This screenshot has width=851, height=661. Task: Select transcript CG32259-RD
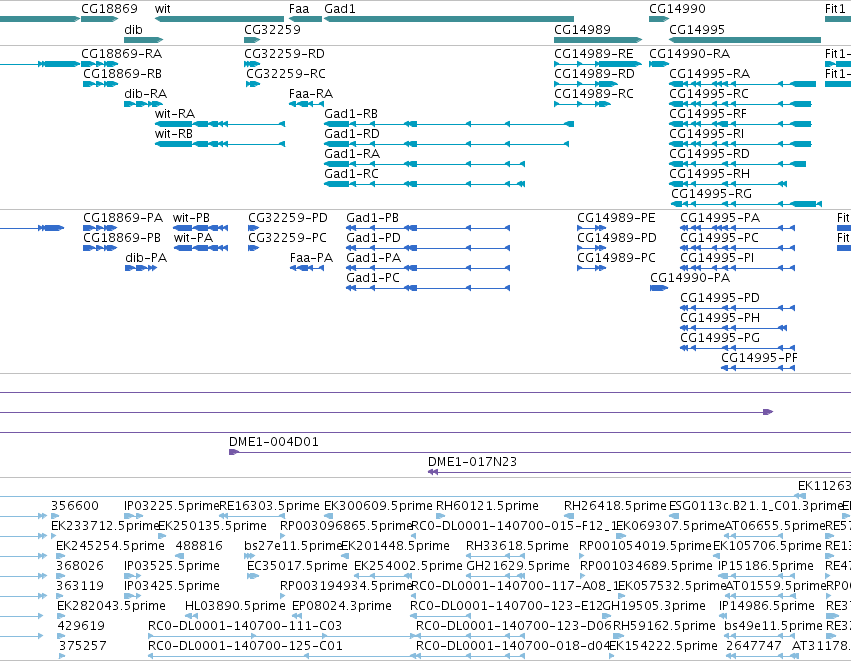coord(252,64)
